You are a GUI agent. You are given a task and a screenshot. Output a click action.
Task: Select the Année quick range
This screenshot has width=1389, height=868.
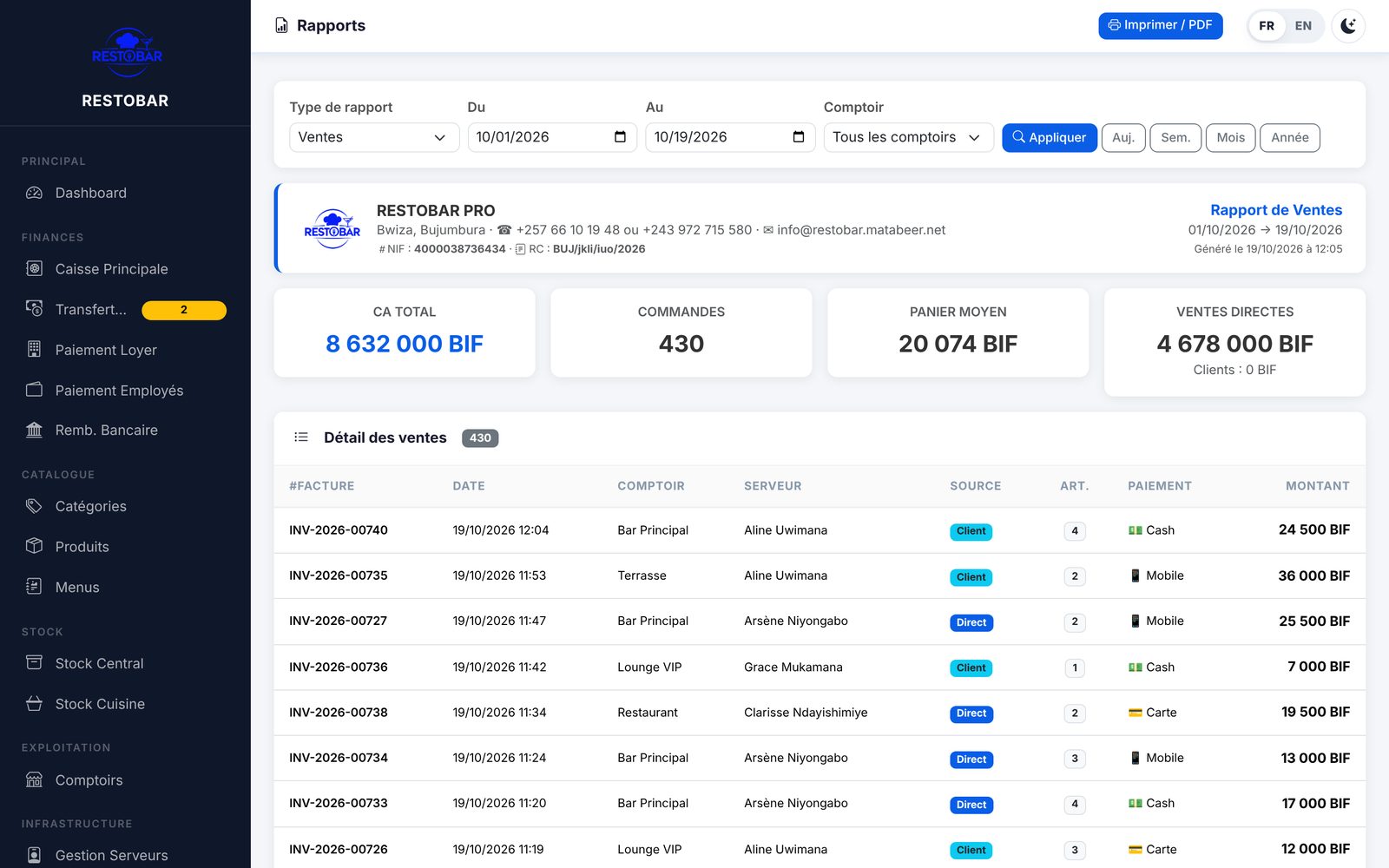point(1289,137)
